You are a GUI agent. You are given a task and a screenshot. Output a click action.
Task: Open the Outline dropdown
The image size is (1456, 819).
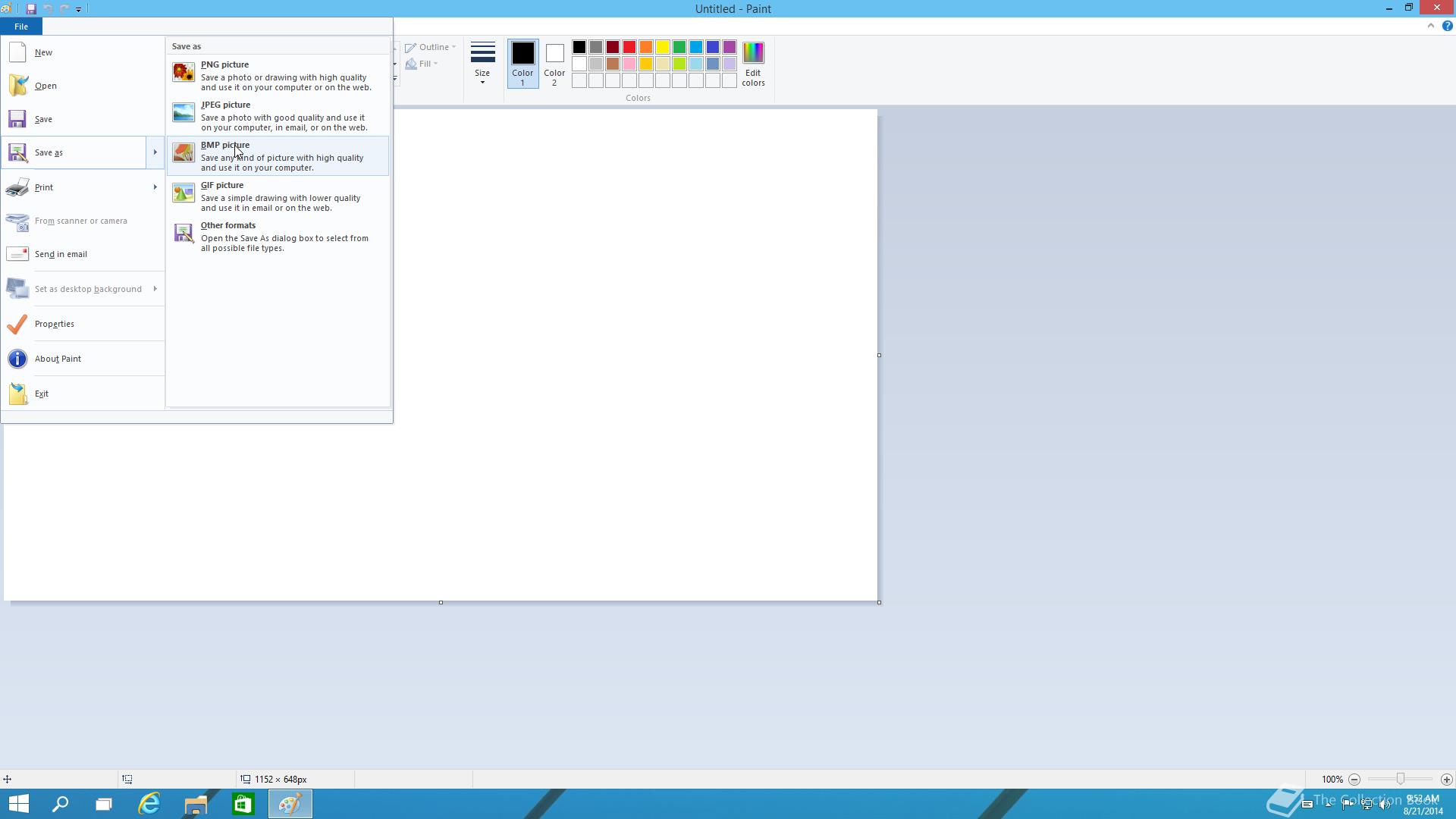[430, 47]
